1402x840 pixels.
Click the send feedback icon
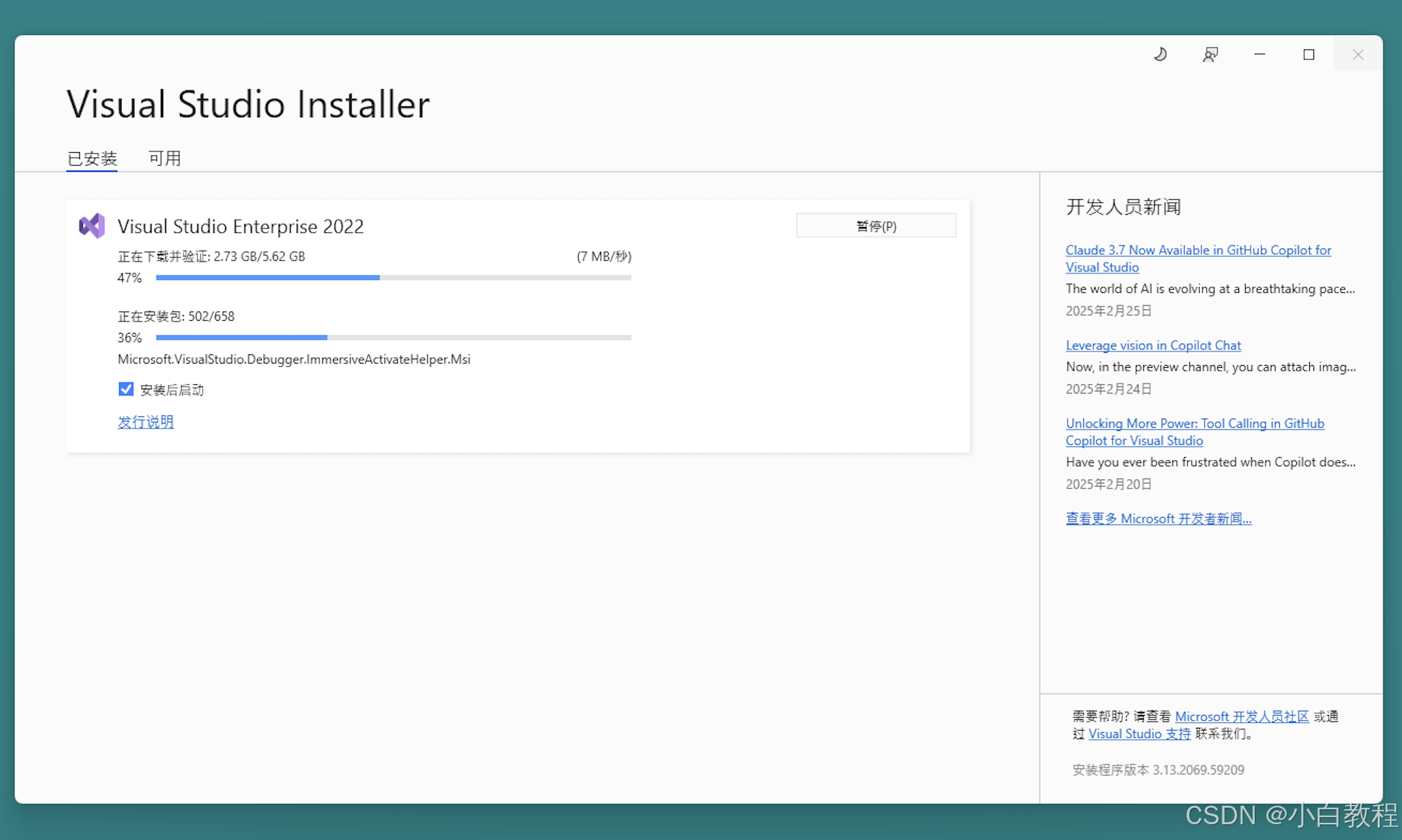coord(1210,54)
